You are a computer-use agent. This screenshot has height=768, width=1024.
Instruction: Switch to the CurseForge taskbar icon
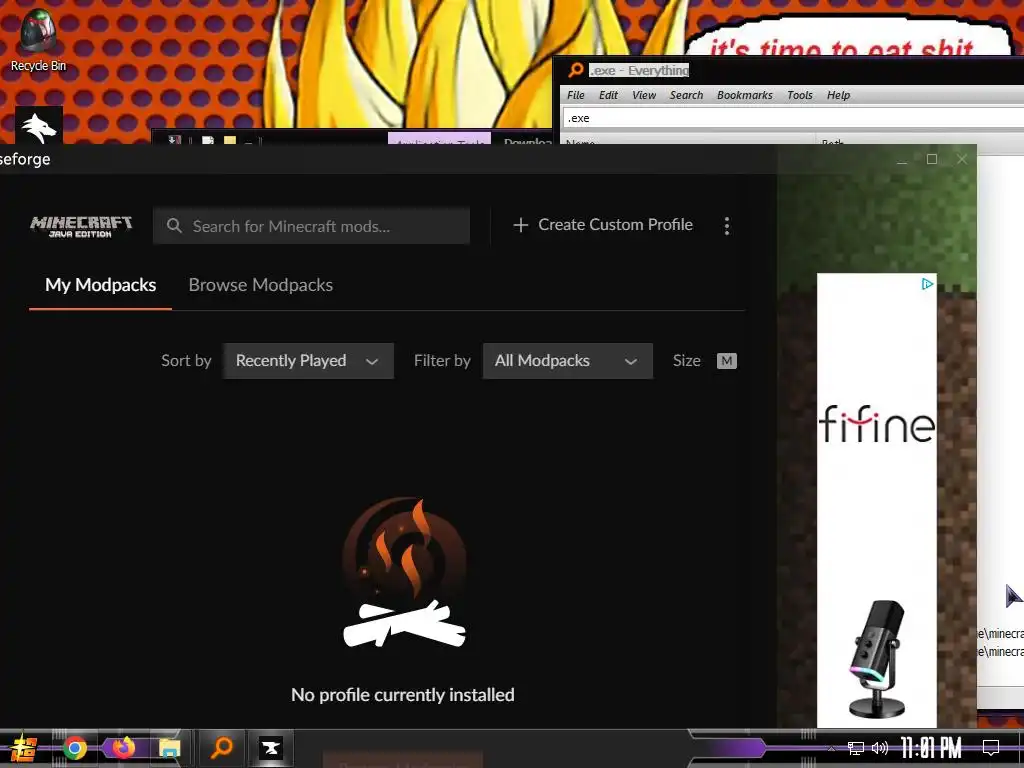tap(270, 748)
